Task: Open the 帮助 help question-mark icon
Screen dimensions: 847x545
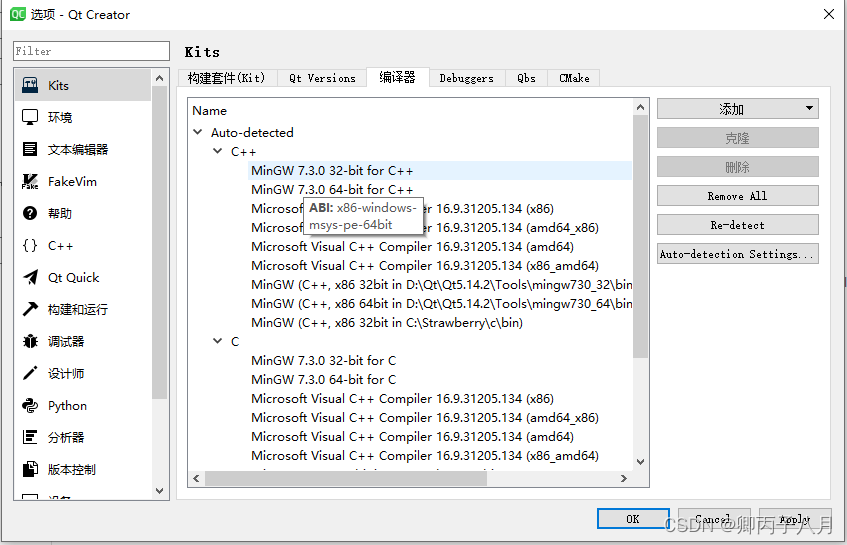Action: tap(30, 213)
